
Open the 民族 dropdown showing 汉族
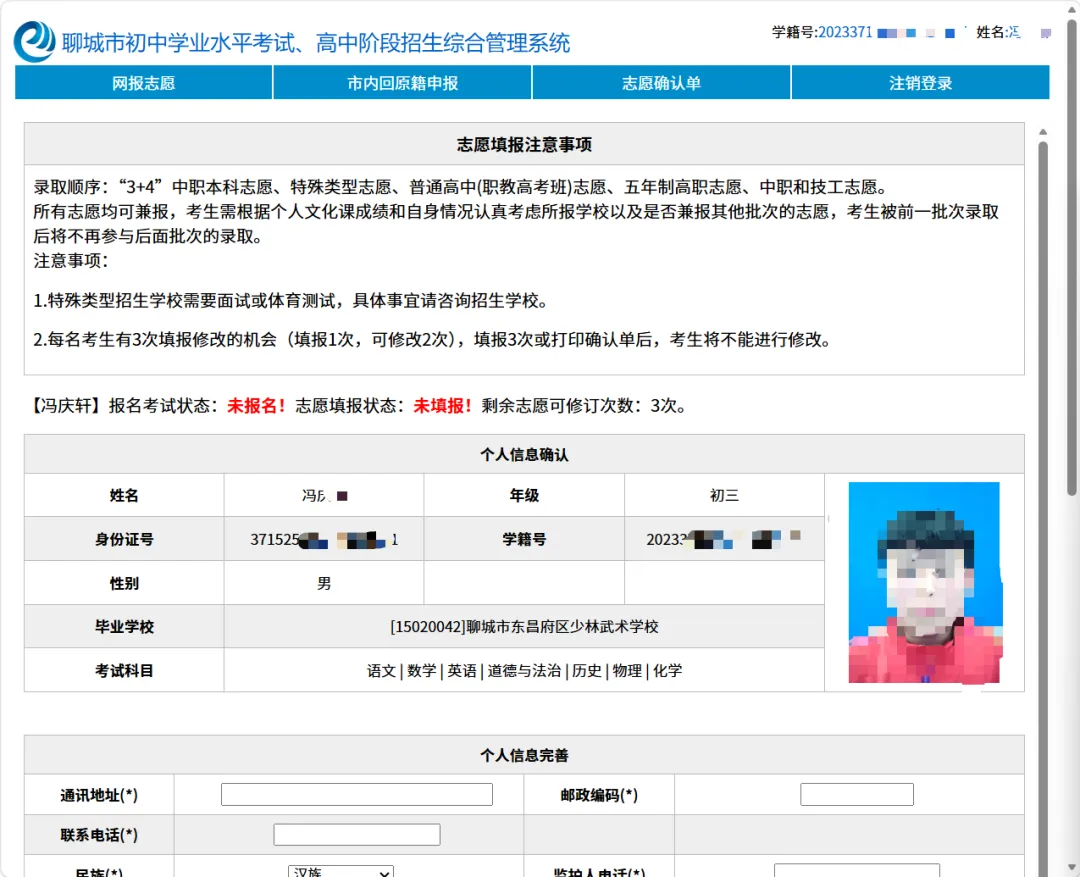click(341, 871)
